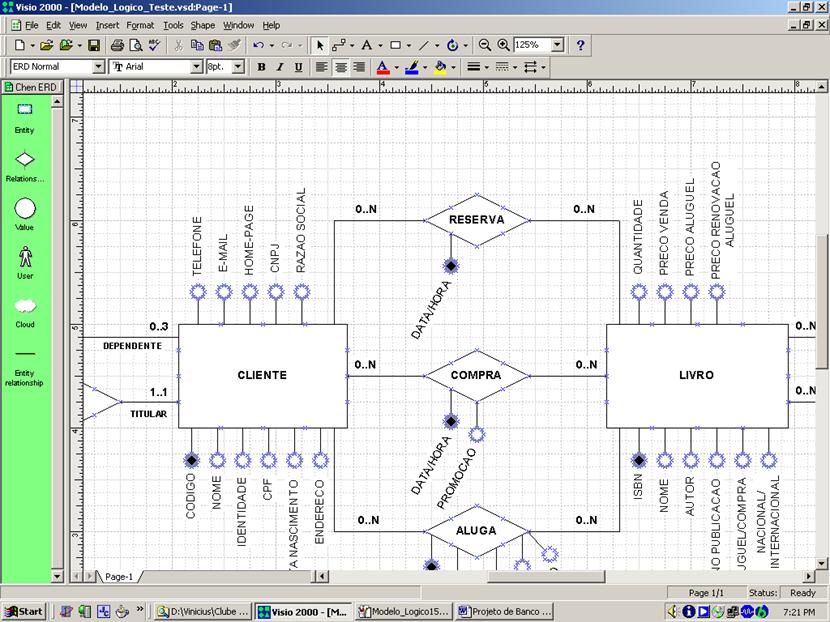Choose the Cloud shape in the stencil
The image size is (830, 622).
click(x=24, y=306)
